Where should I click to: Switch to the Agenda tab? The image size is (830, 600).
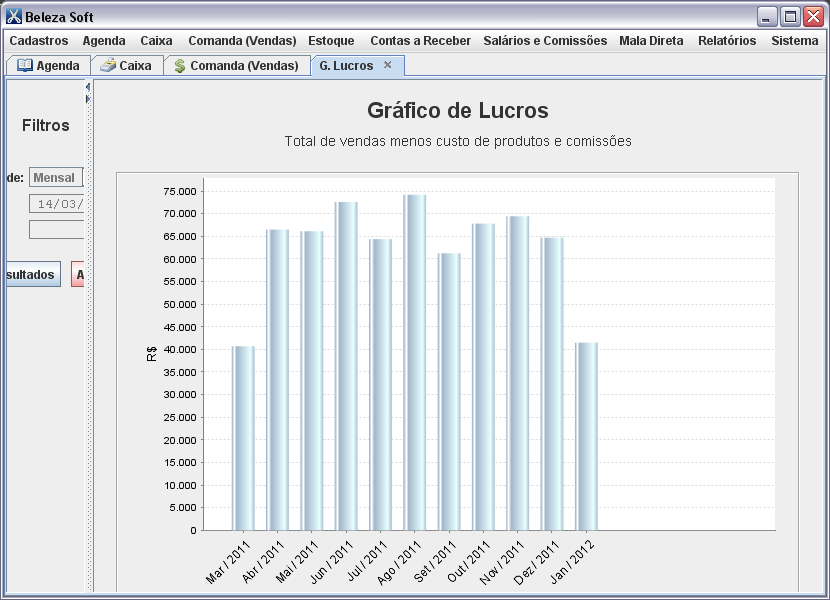click(x=48, y=66)
